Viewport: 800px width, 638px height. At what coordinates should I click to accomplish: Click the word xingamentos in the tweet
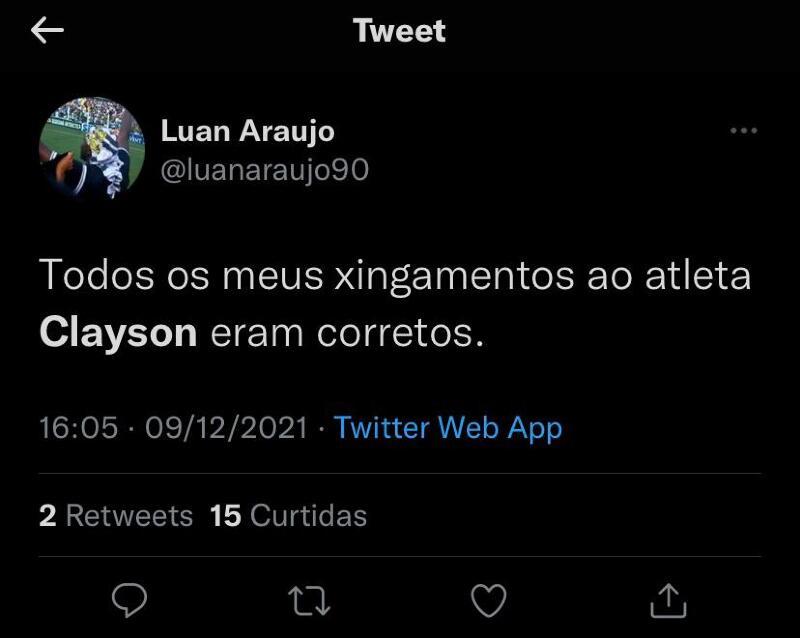pos(454,277)
